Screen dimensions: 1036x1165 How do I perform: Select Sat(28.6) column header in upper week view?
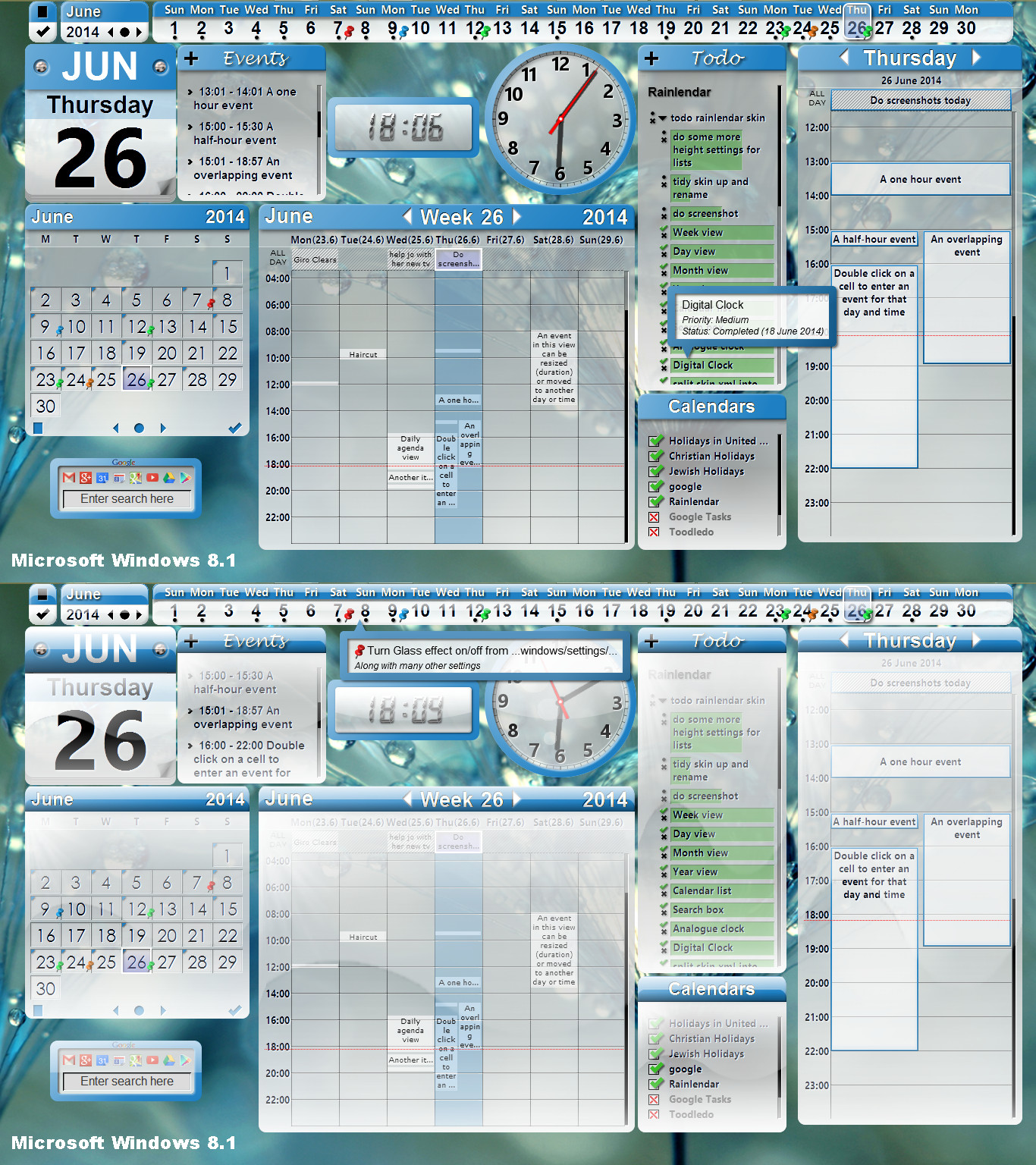tap(553, 240)
